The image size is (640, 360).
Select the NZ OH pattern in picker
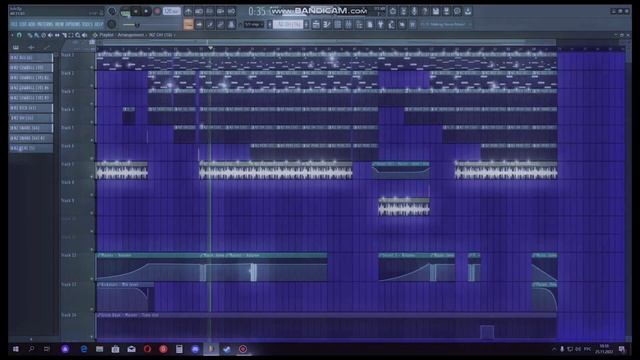(x=31, y=118)
